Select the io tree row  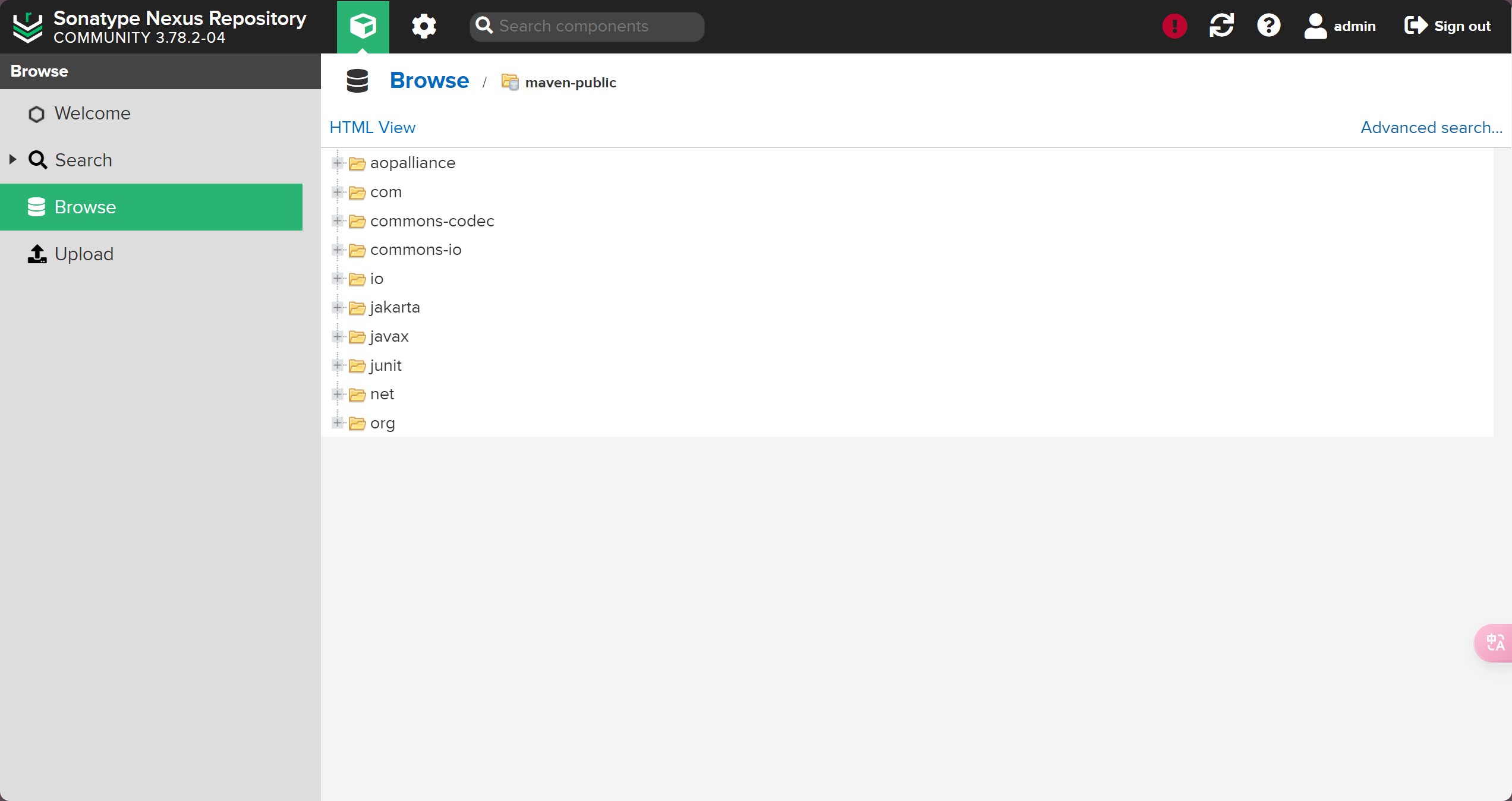tap(907, 279)
